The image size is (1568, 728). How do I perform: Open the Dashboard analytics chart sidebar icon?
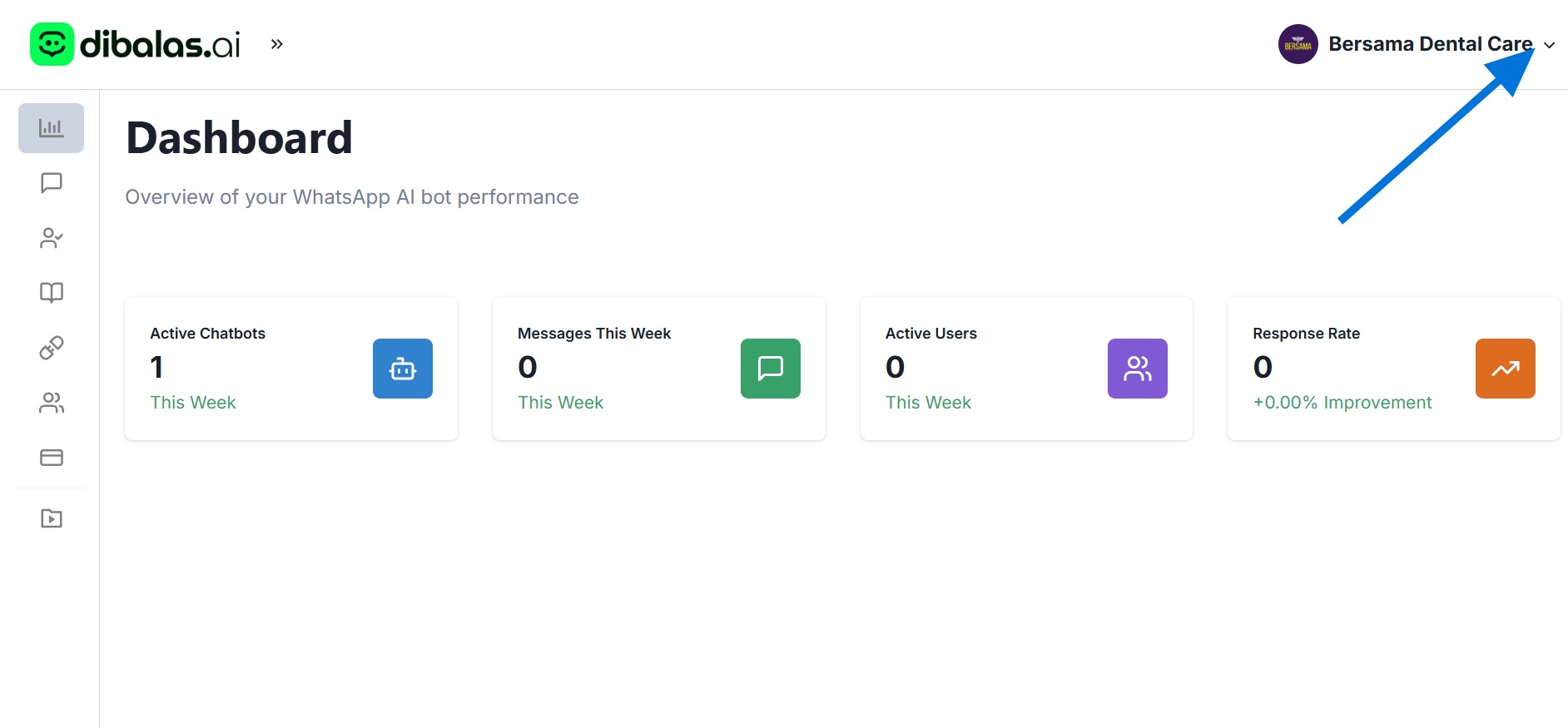pyautogui.click(x=51, y=128)
